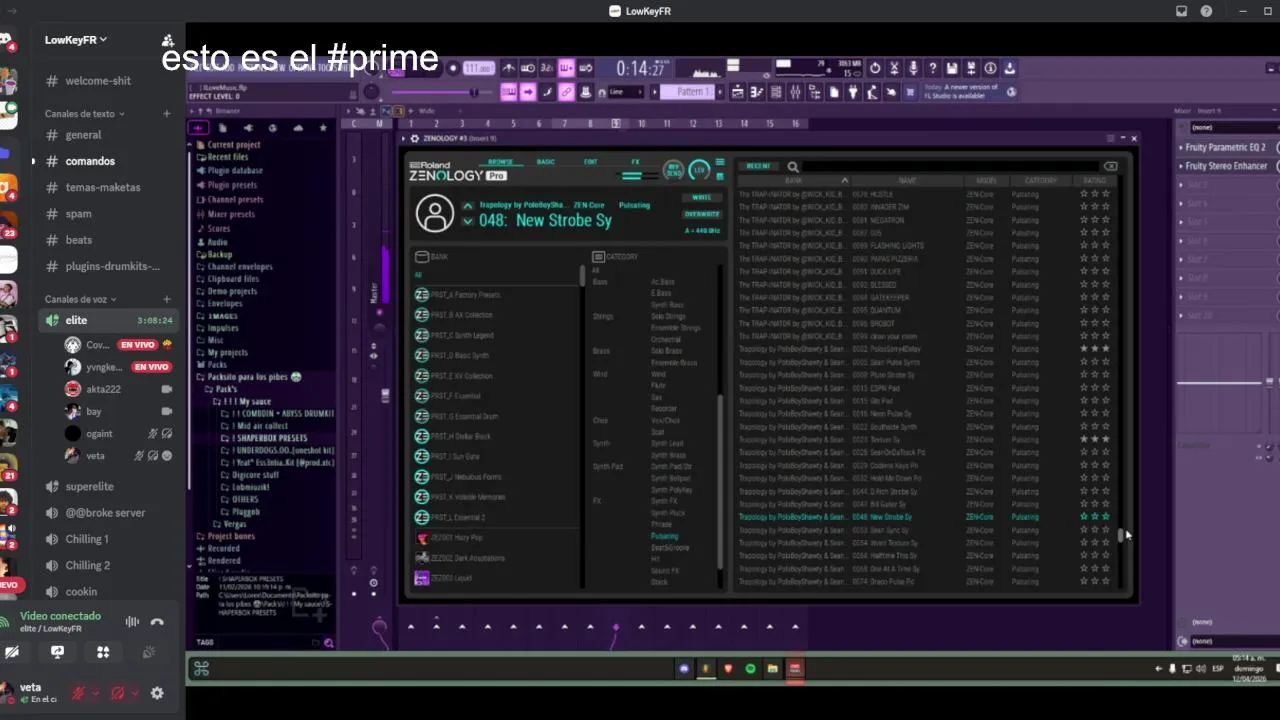Click the Zenology preset search input field
Screen dimensions: 1280x720
tap(950, 167)
